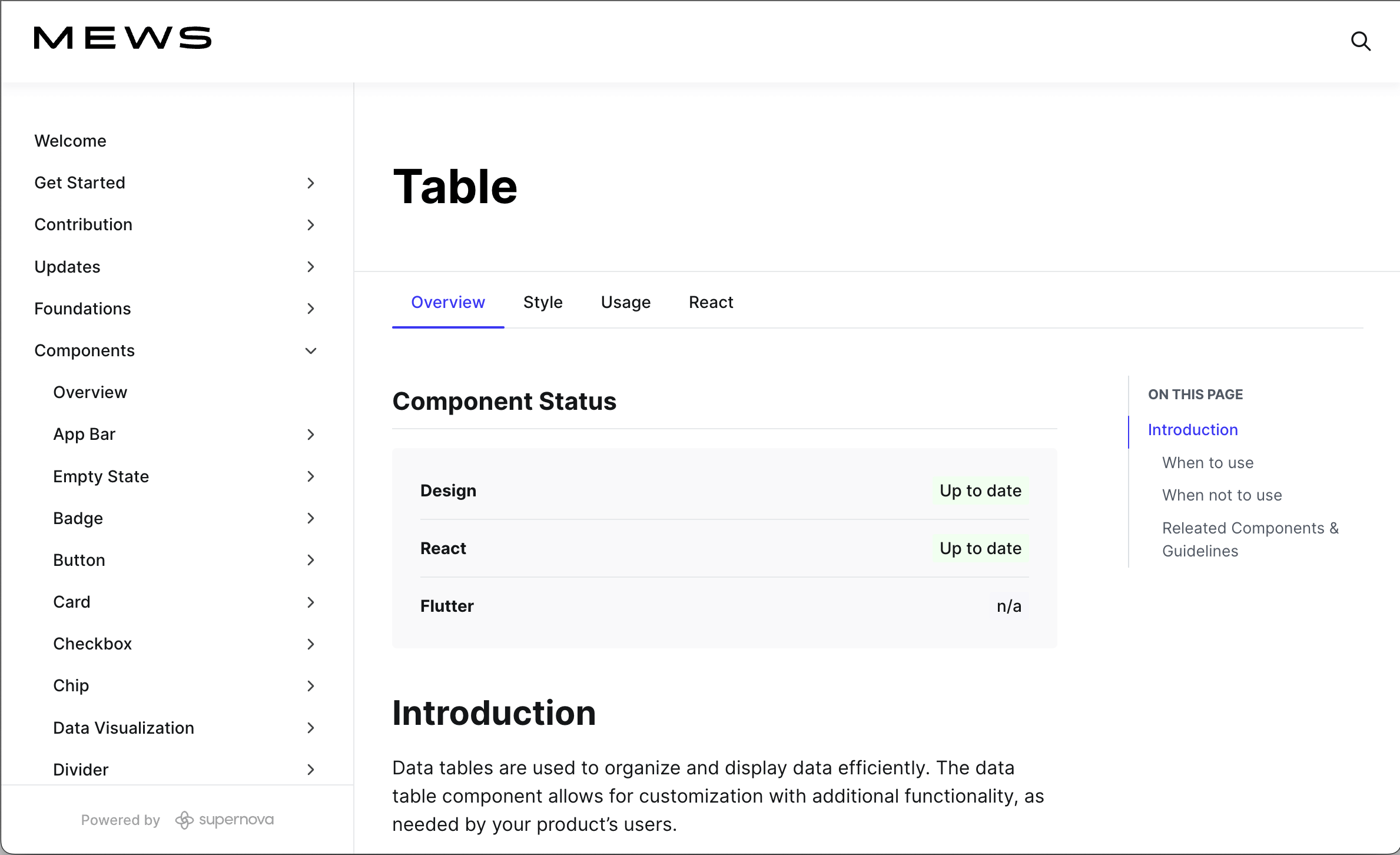Click the Supernova logo in footer
This screenshot has width=1400, height=855.
pyautogui.click(x=225, y=820)
